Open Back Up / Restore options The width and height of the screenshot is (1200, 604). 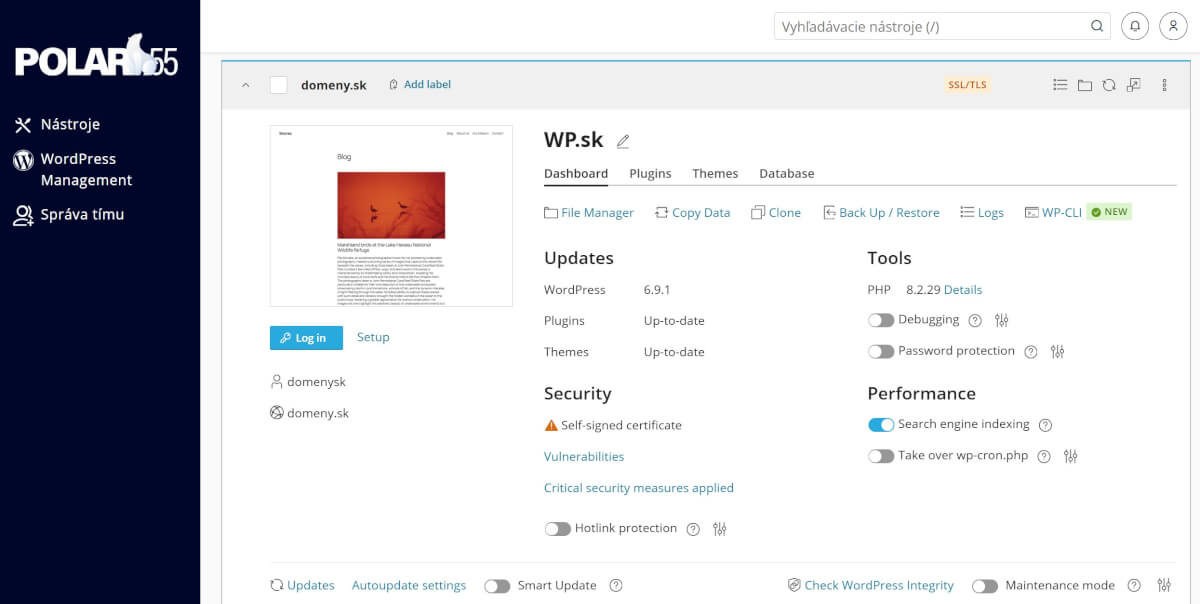[890, 212]
